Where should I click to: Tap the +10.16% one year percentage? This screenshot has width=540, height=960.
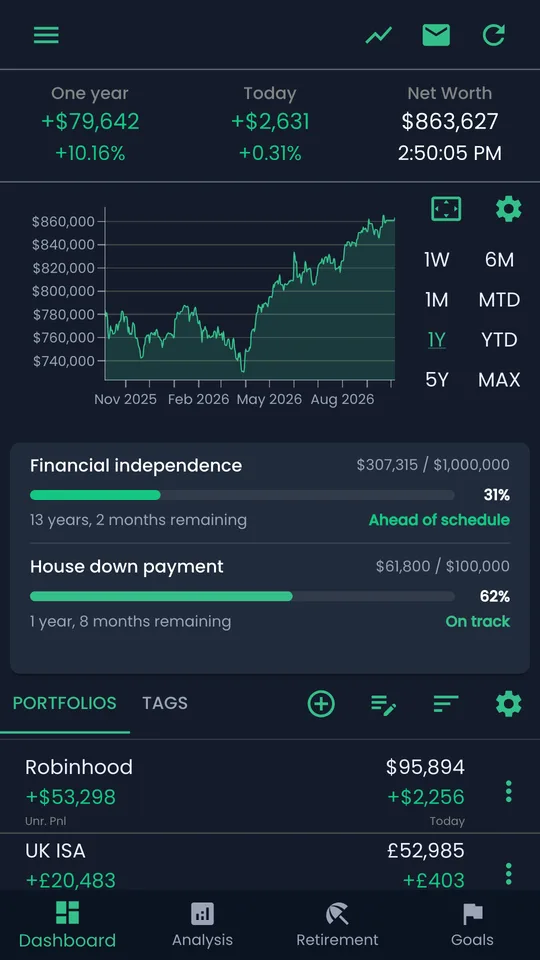coord(90,153)
